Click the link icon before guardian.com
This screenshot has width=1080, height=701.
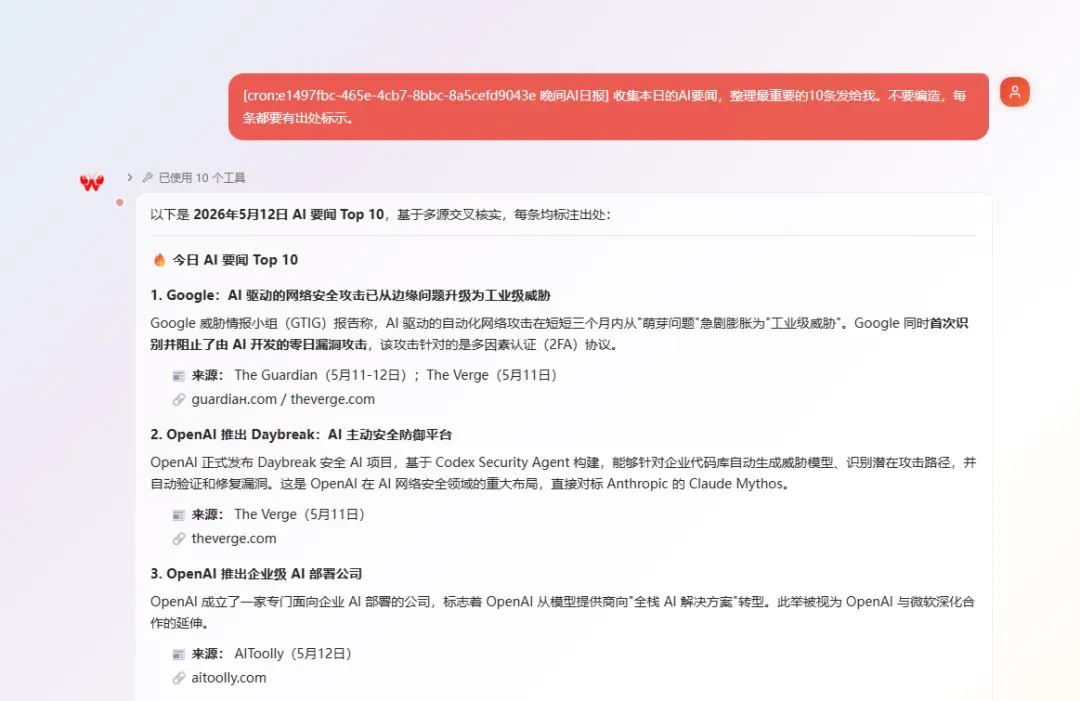click(178, 399)
